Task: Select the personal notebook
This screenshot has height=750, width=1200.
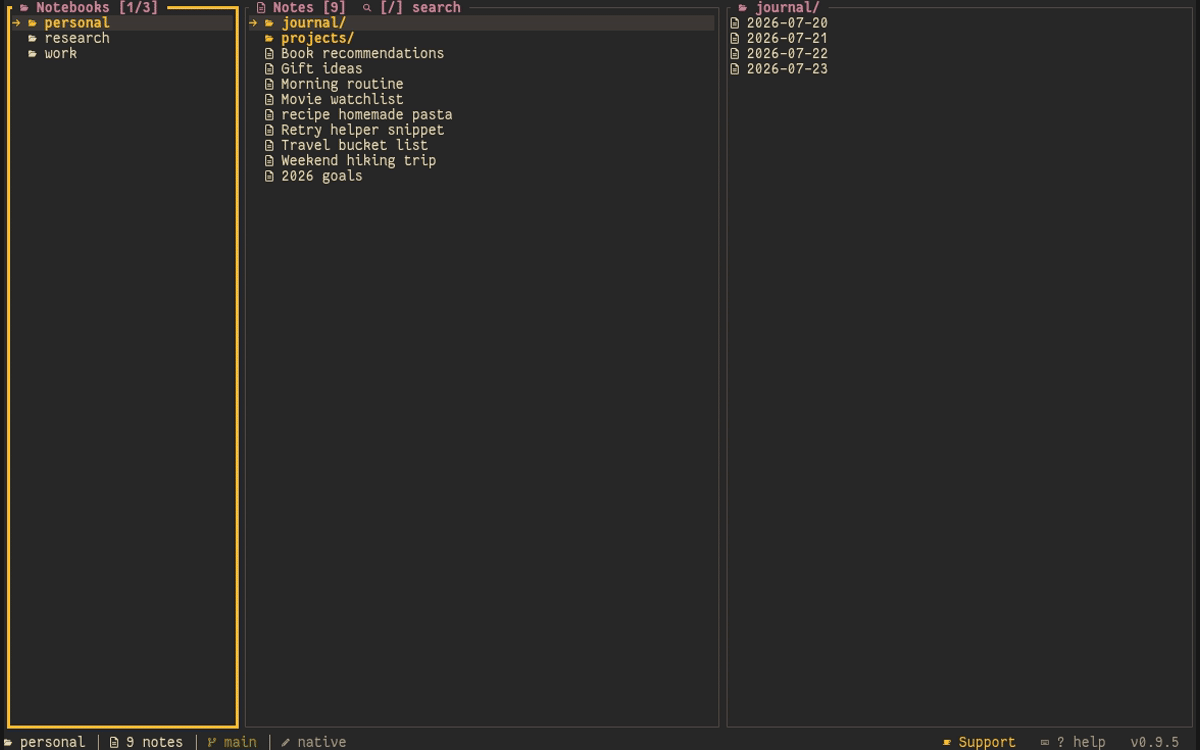Action: click(122, 23)
